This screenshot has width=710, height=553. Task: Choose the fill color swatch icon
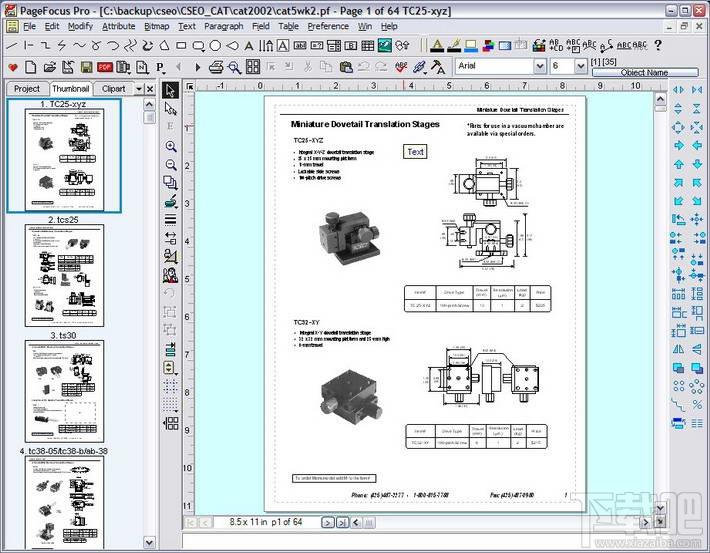471,45
